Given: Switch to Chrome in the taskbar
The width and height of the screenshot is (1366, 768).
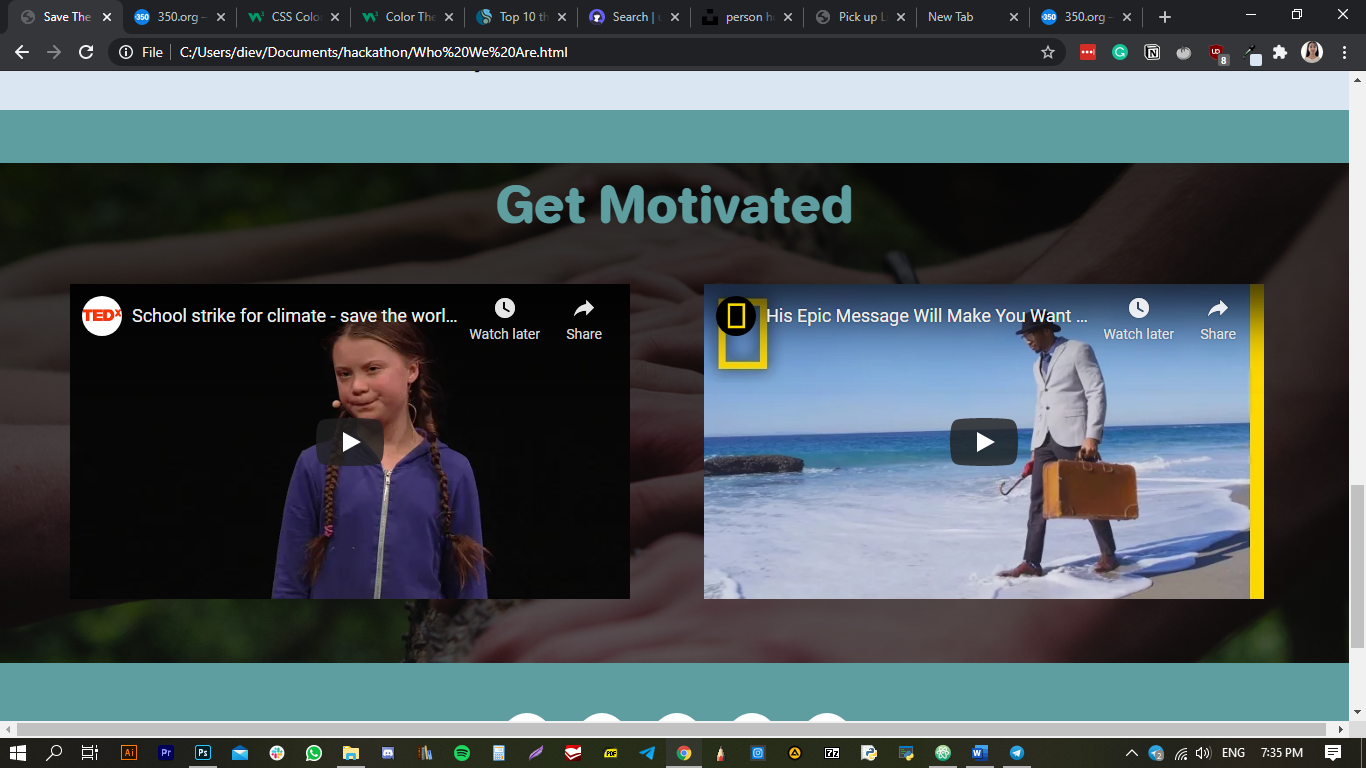Looking at the screenshot, I should click(x=684, y=753).
